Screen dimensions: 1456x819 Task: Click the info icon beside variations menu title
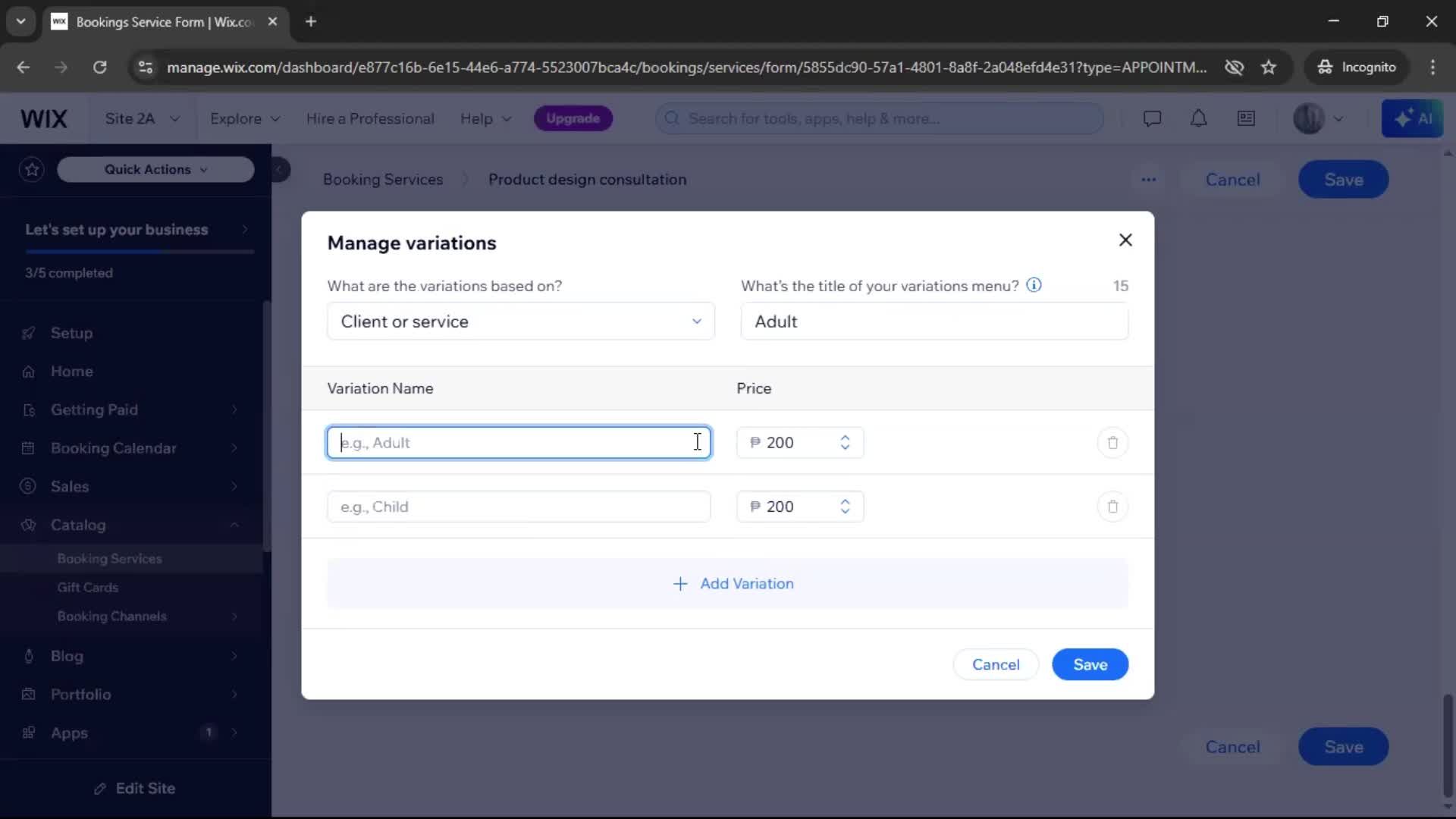click(x=1034, y=285)
